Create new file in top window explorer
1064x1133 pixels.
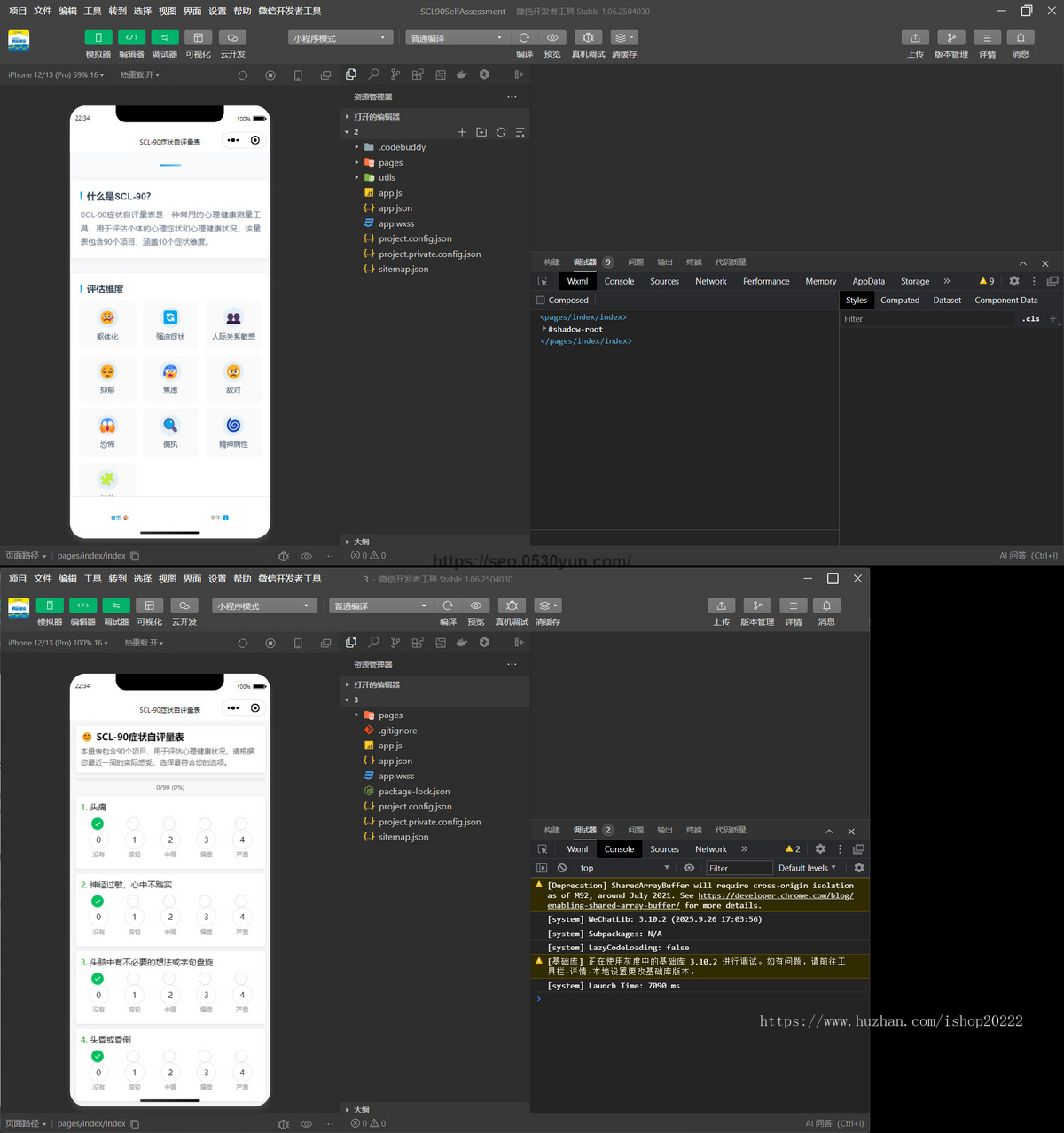(462, 132)
